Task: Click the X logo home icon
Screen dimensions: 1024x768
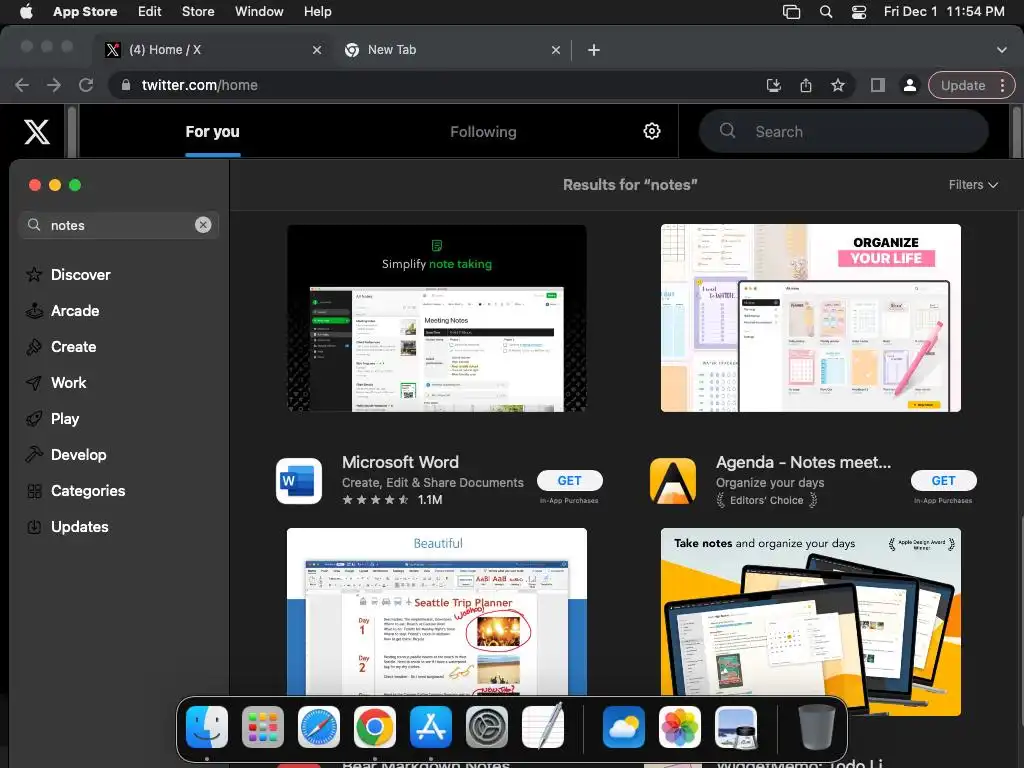Action: click(37, 131)
